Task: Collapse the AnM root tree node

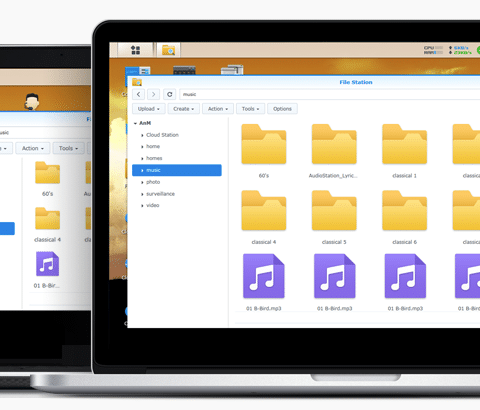Action: [135, 123]
